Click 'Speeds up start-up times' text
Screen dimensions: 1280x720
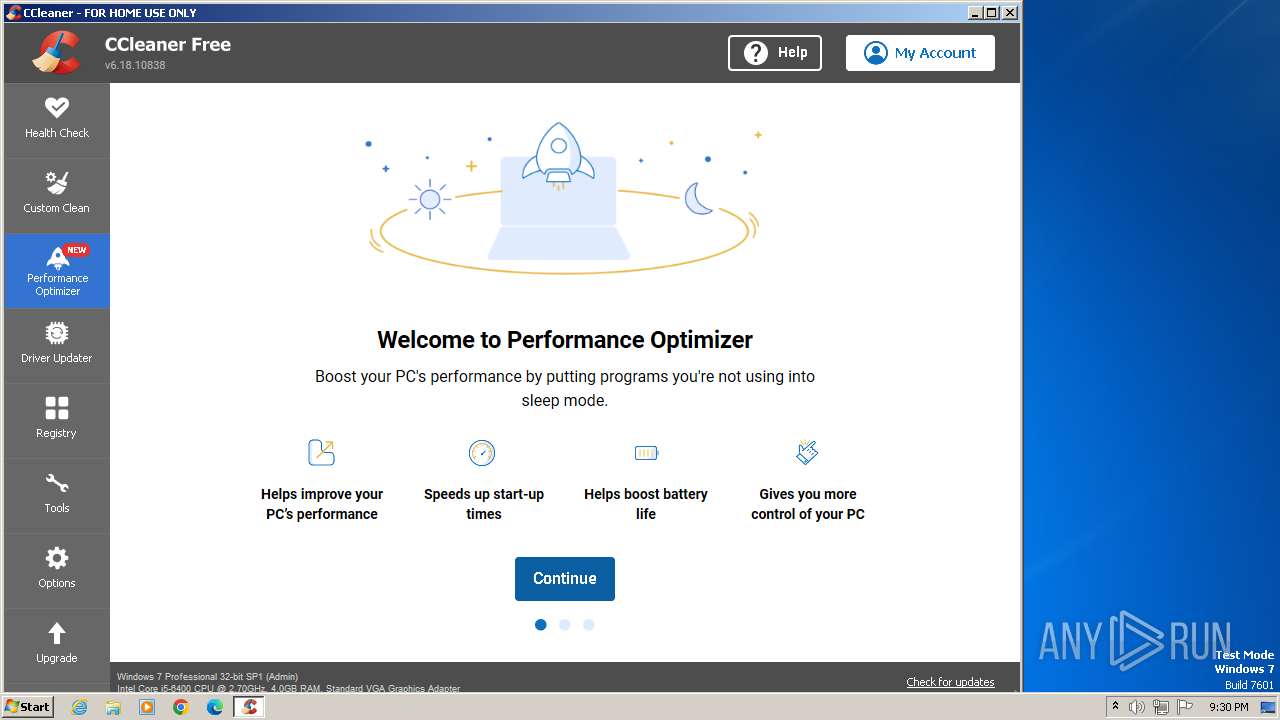coord(484,504)
